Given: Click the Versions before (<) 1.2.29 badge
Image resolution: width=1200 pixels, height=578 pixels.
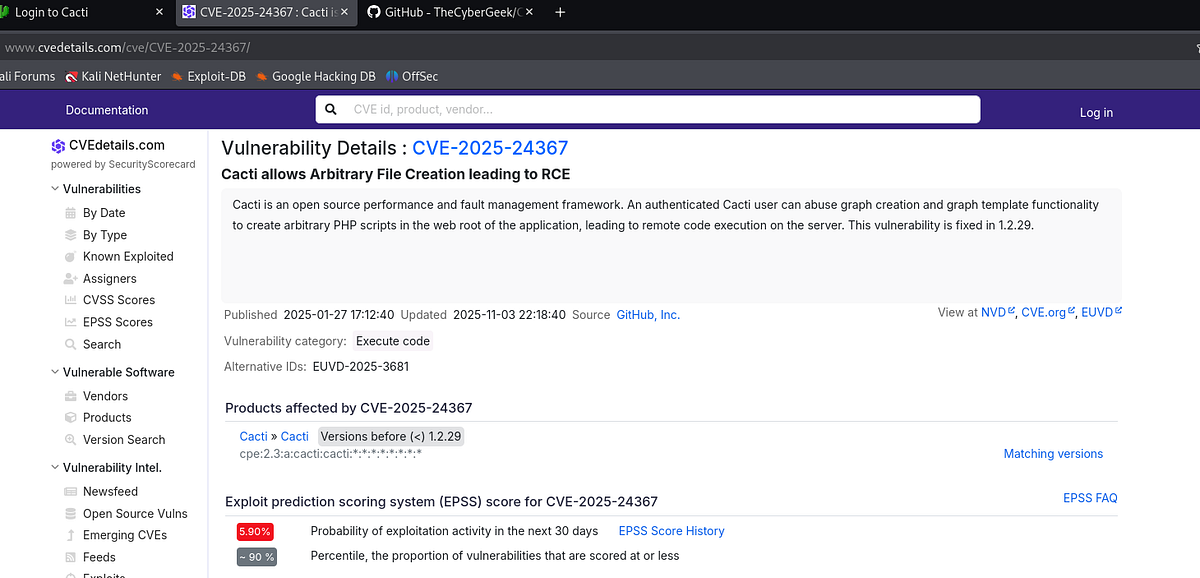Looking at the screenshot, I should [x=391, y=436].
